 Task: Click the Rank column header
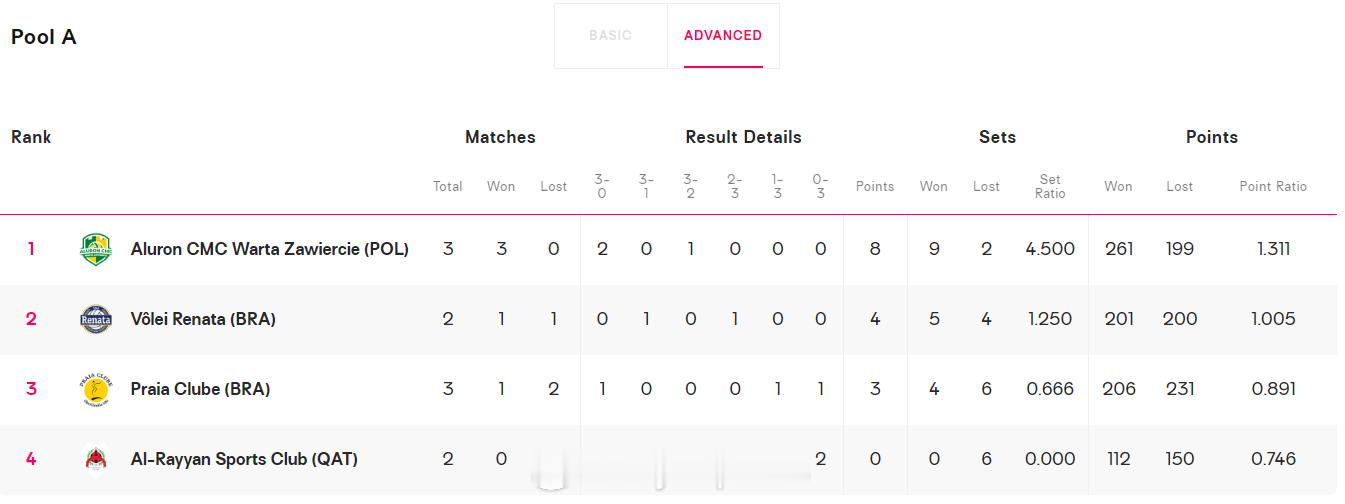(x=31, y=137)
